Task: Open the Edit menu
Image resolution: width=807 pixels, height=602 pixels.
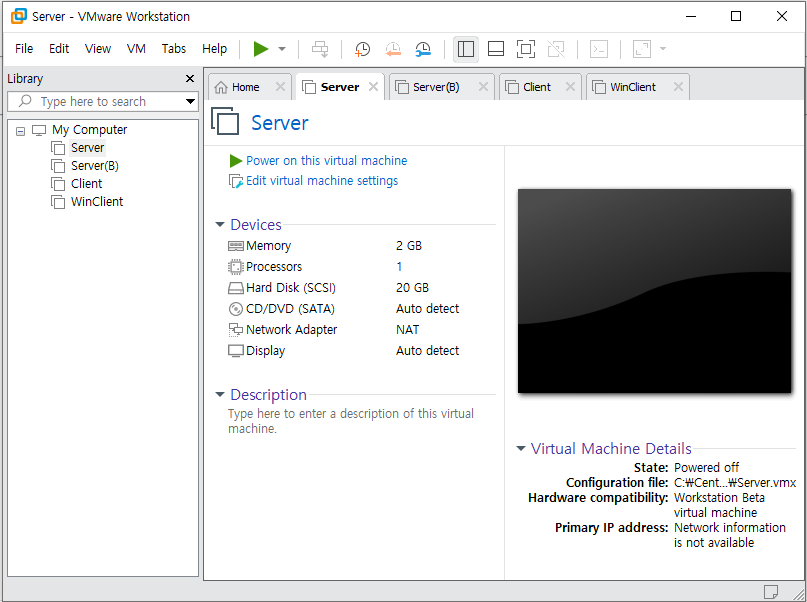Action: click(59, 48)
